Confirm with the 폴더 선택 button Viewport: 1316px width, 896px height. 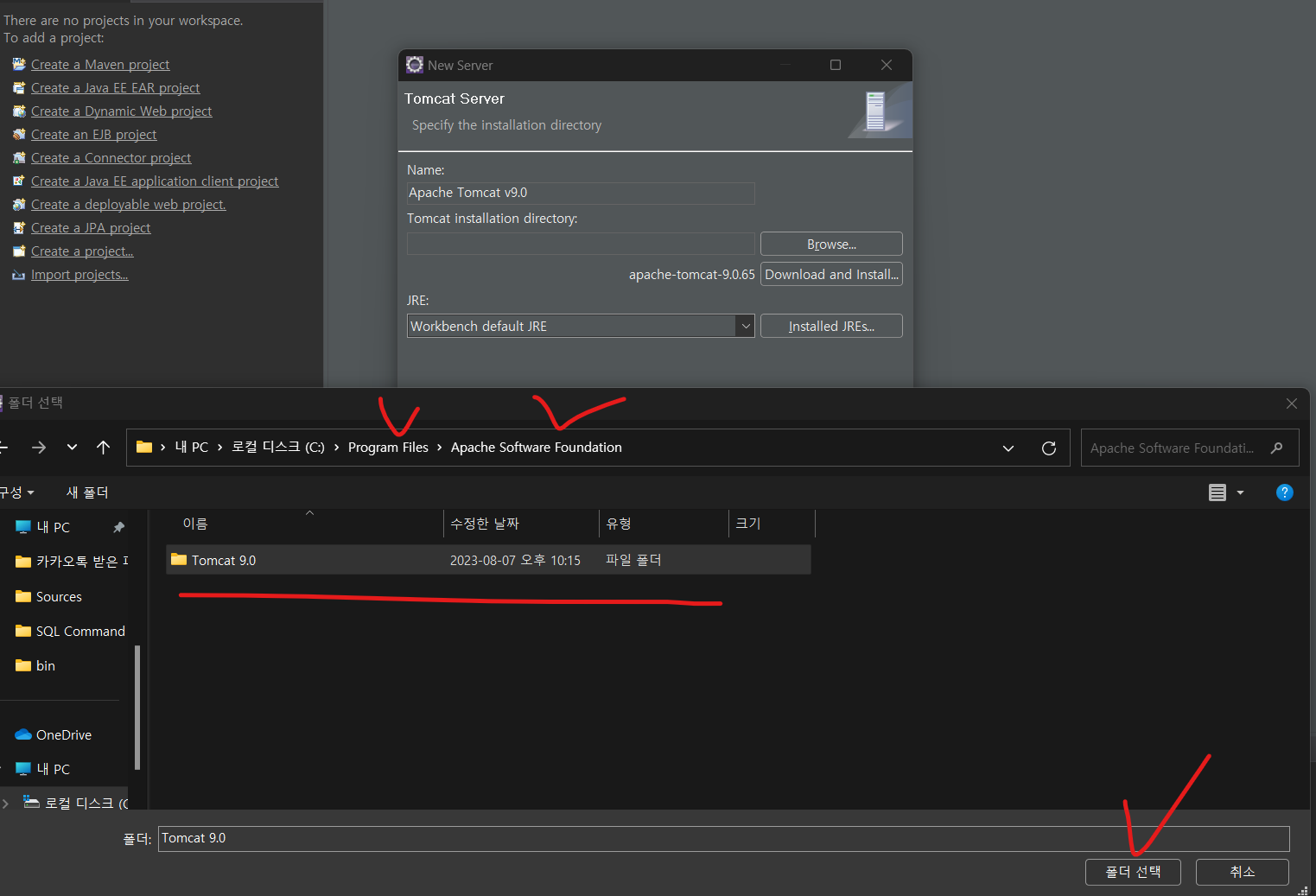[1133, 872]
